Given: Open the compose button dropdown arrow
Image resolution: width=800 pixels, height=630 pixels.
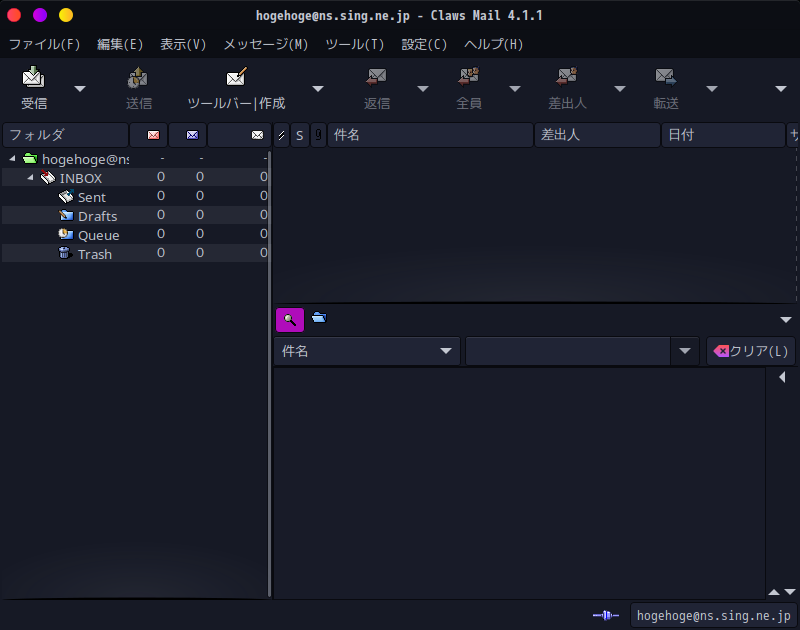Looking at the screenshot, I should (x=318, y=89).
